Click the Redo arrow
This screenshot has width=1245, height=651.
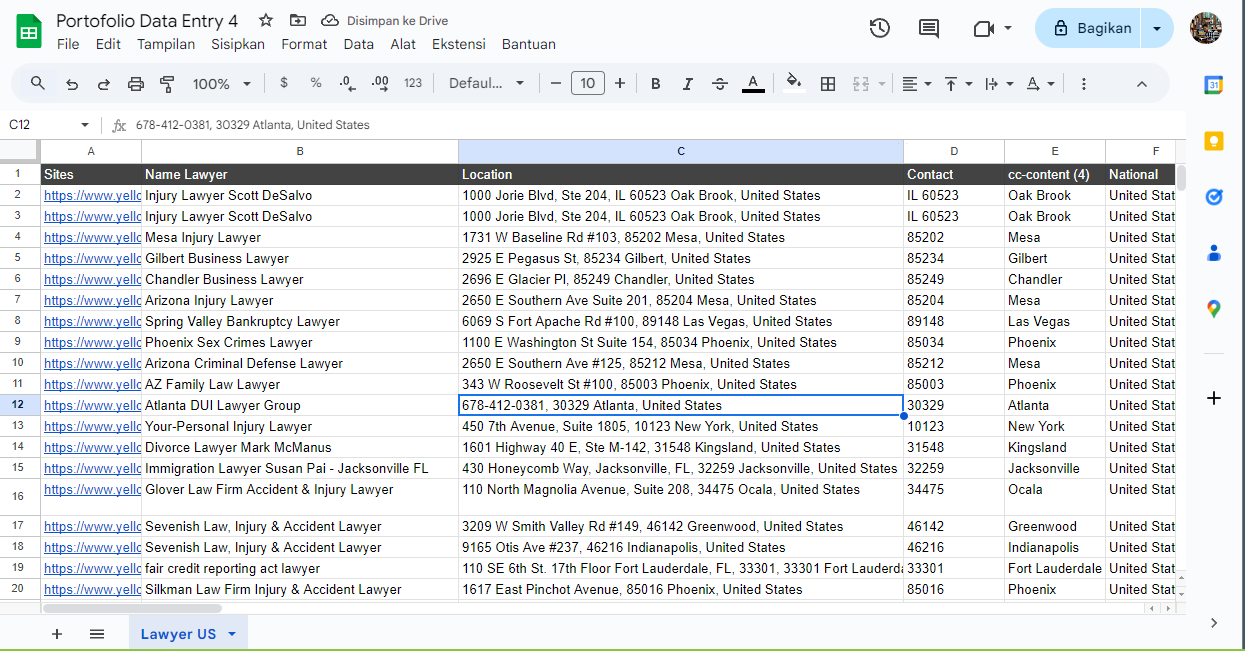point(104,84)
